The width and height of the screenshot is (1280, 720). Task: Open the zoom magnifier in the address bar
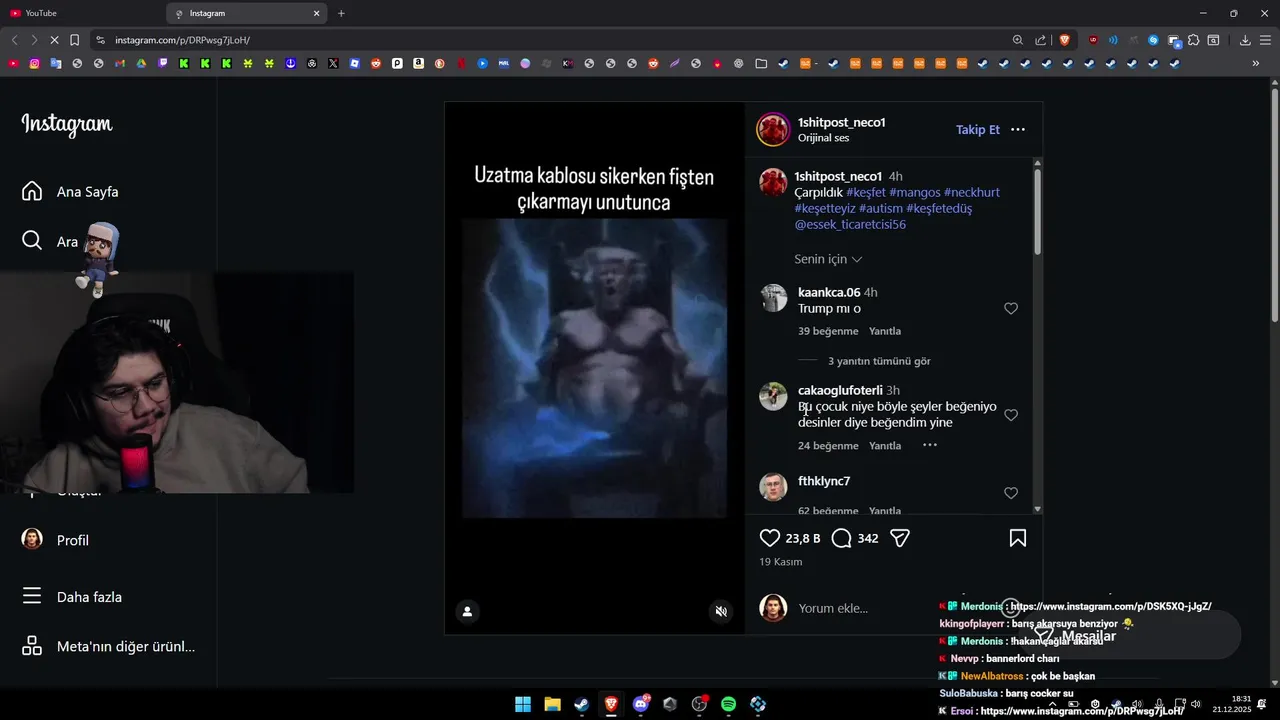tap(1018, 40)
